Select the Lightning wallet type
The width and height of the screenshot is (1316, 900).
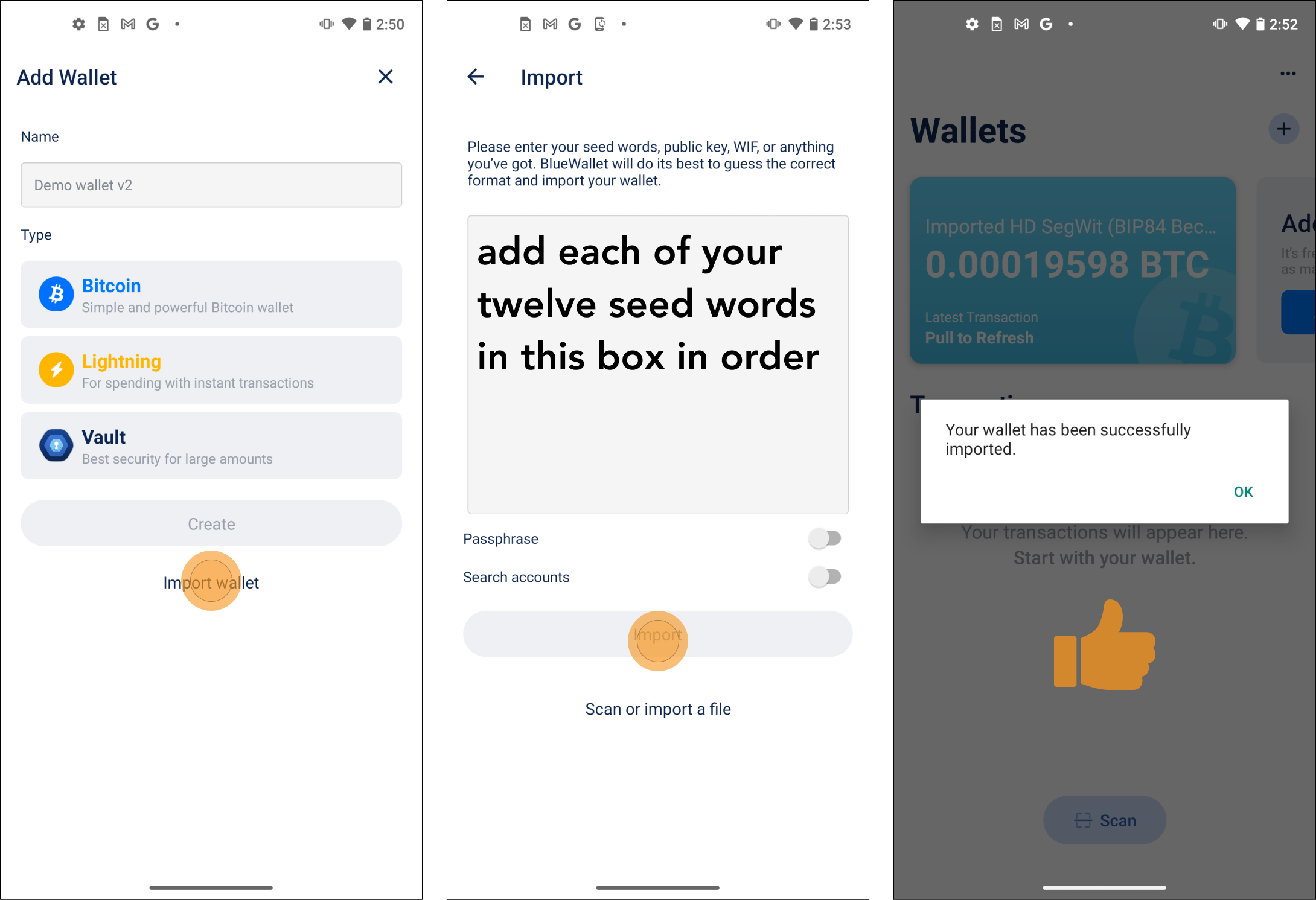pyautogui.click(x=211, y=370)
